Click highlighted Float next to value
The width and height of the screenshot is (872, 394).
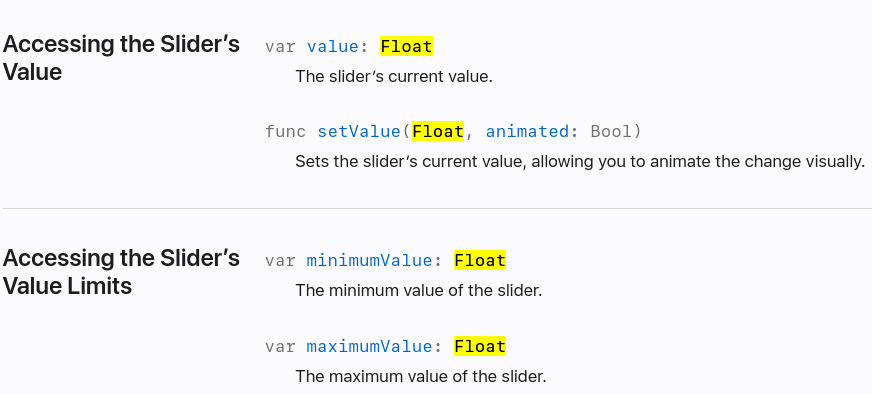point(407,46)
